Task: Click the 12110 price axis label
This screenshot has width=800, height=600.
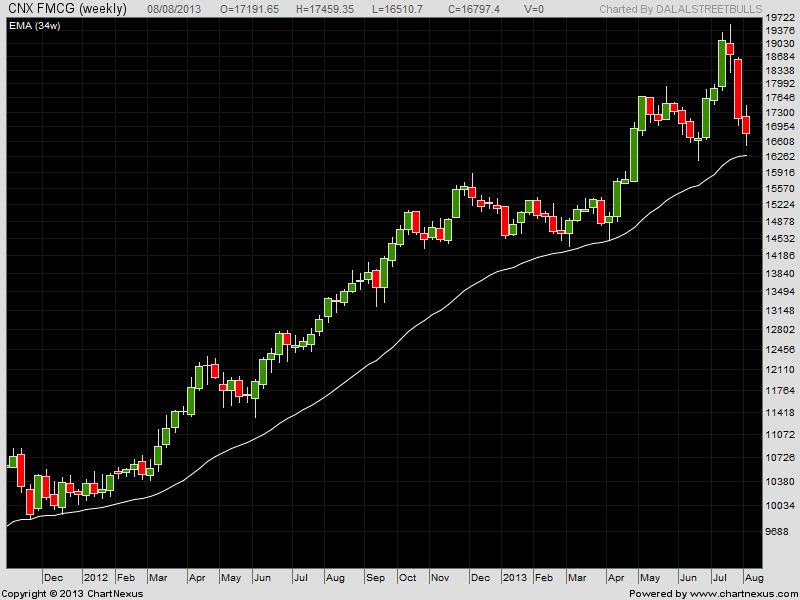Action: 780,369
